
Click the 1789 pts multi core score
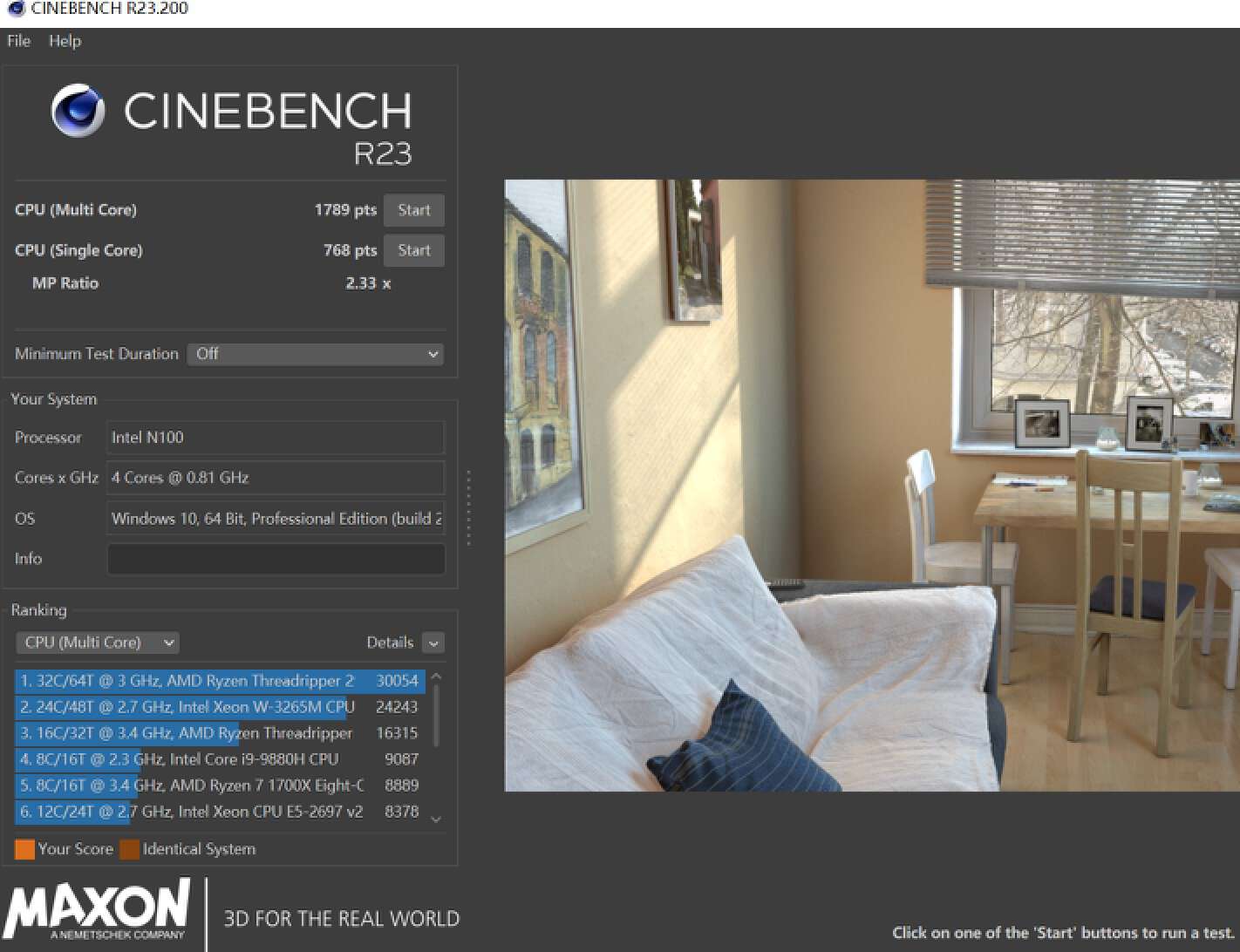click(x=345, y=210)
